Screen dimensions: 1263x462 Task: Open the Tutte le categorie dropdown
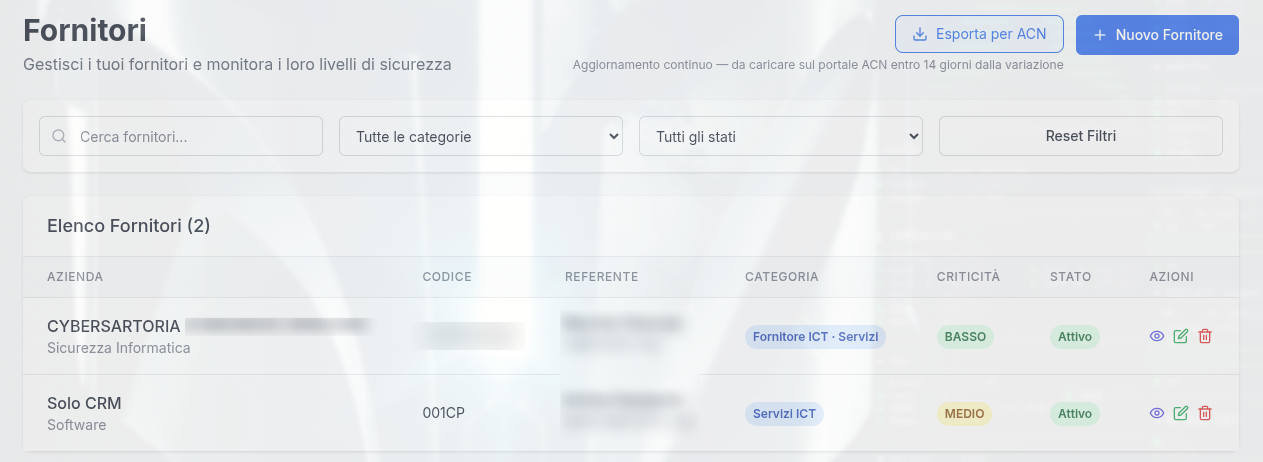[x=481, y=136]
